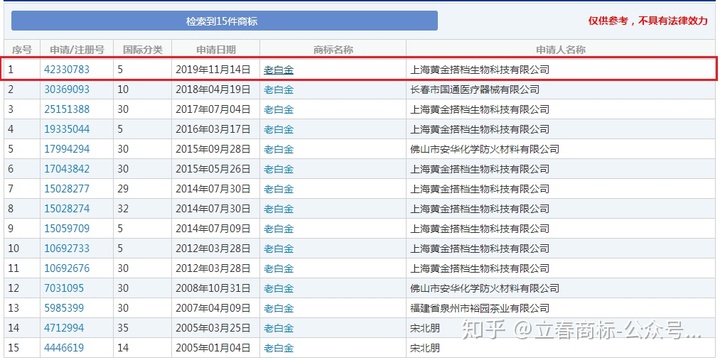Click the 申请/注册号 column header

click(77, 50)
